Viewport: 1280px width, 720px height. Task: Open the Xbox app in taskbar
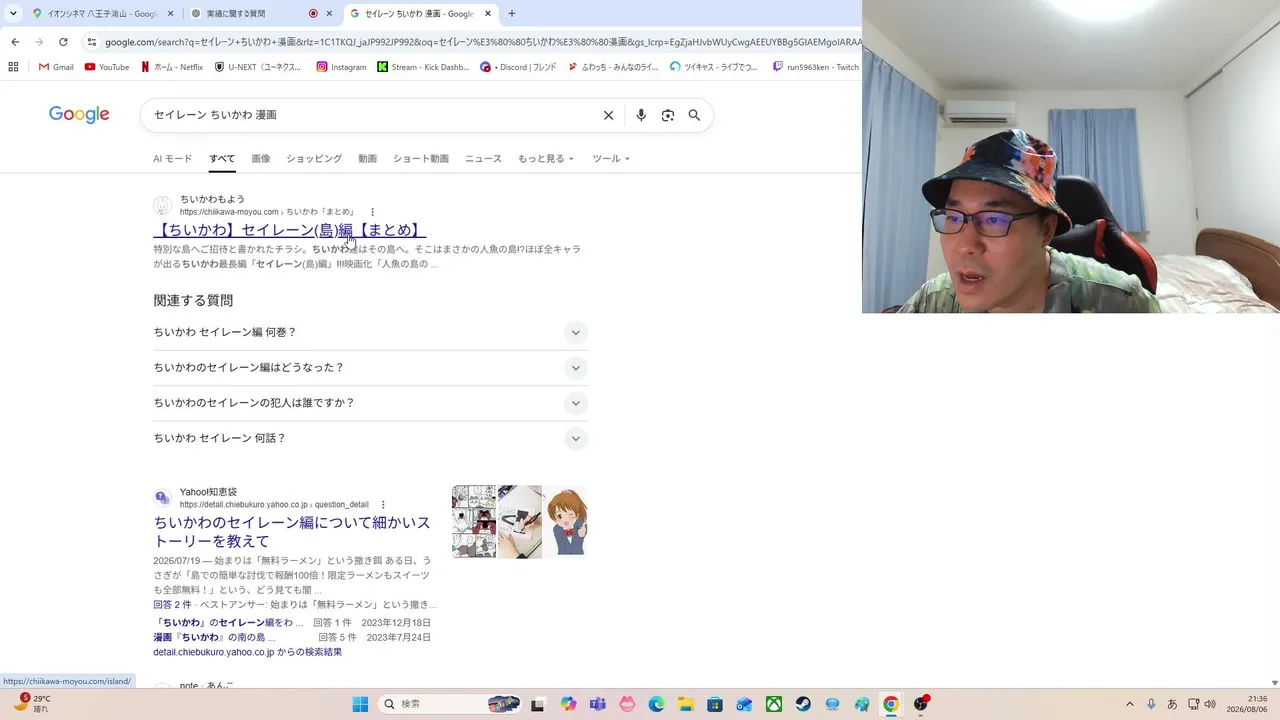tap(774, 704)
